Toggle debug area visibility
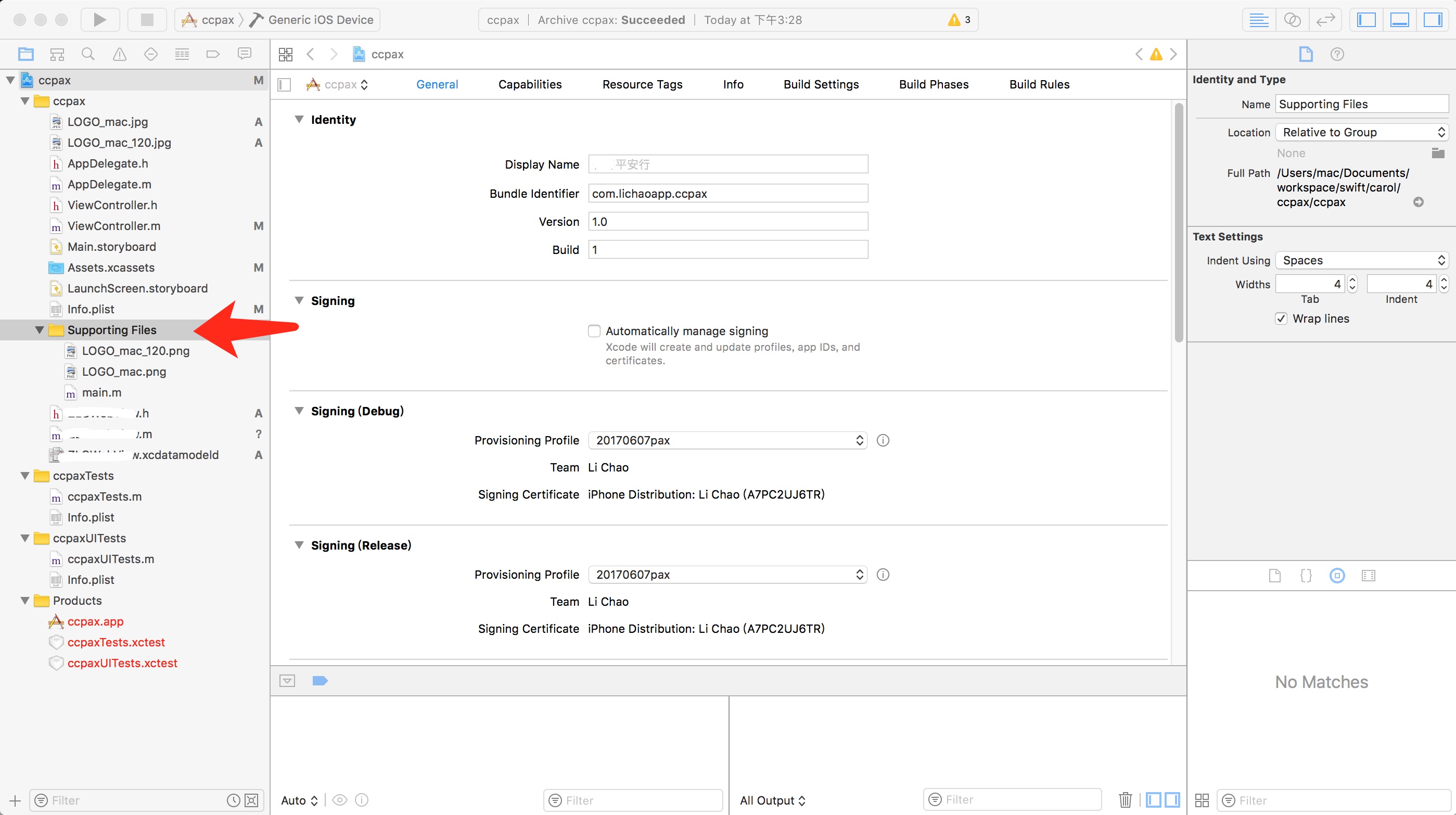The height and width of the screenshot is (815, 1456). pyautogui.click(x=1399, y=20)
